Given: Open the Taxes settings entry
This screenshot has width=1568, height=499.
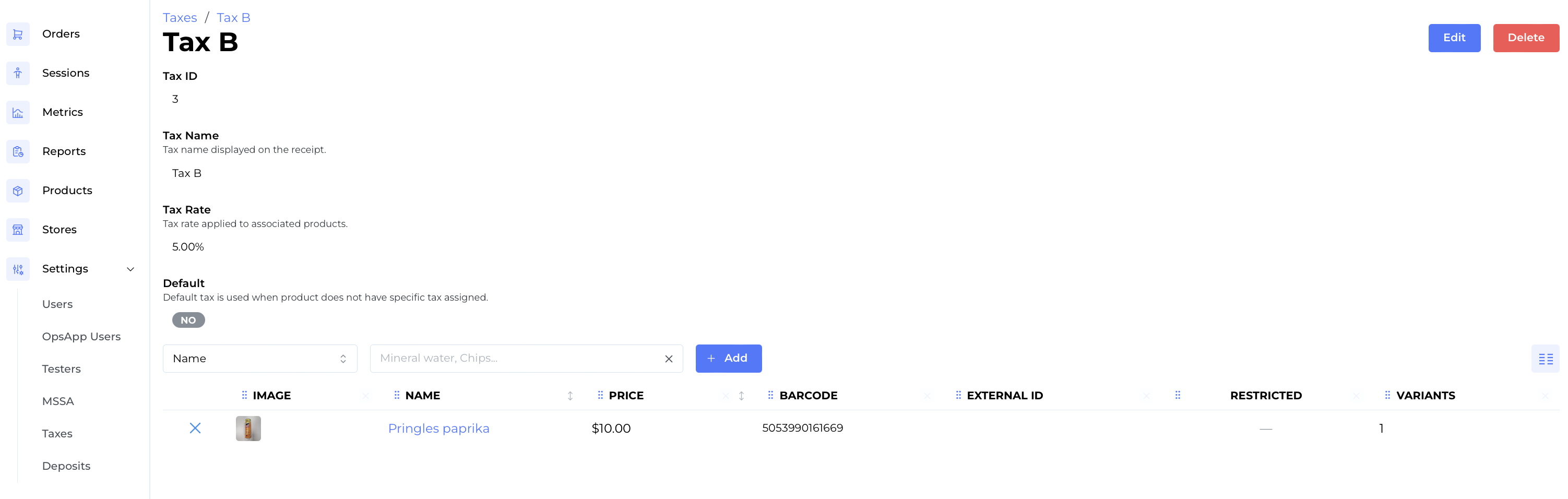Looking at the screenshot, I should coord(57,433).
